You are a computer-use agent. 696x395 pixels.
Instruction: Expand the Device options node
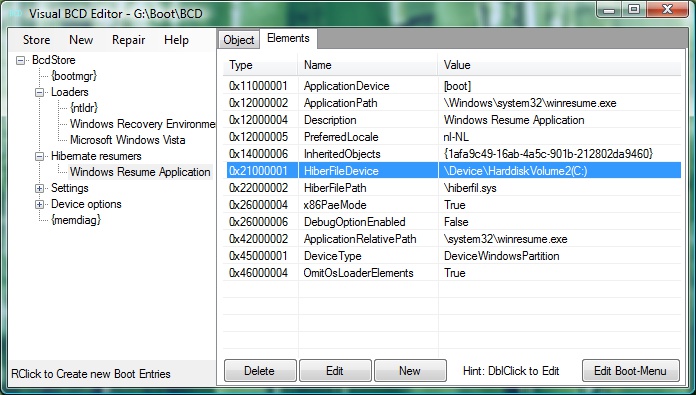[40, 204]
